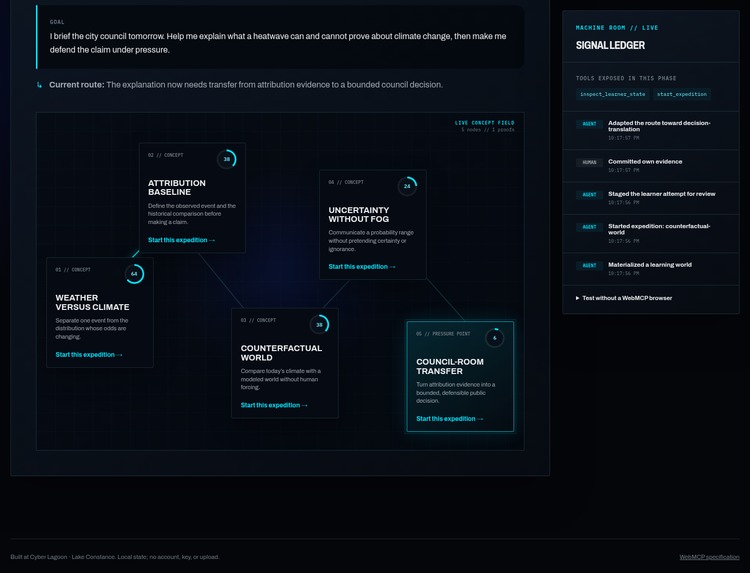Select the Counterfactual World card title
The image size is (750, 573).
[x=281, y=353]
